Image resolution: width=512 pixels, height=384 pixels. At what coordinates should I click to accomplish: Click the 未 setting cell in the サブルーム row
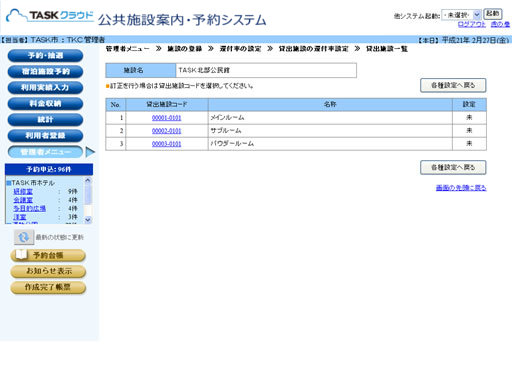[469, 131]
